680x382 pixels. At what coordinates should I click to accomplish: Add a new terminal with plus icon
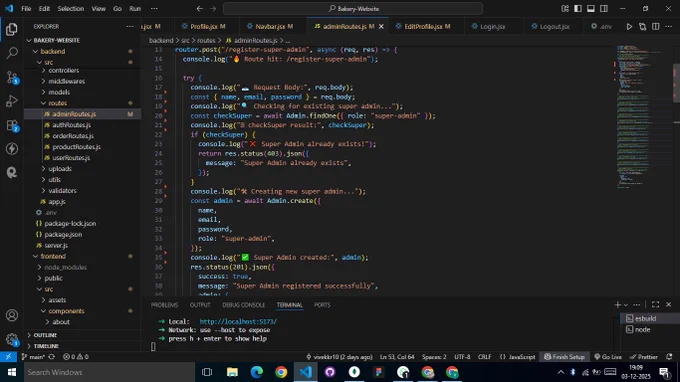[618, 305]
